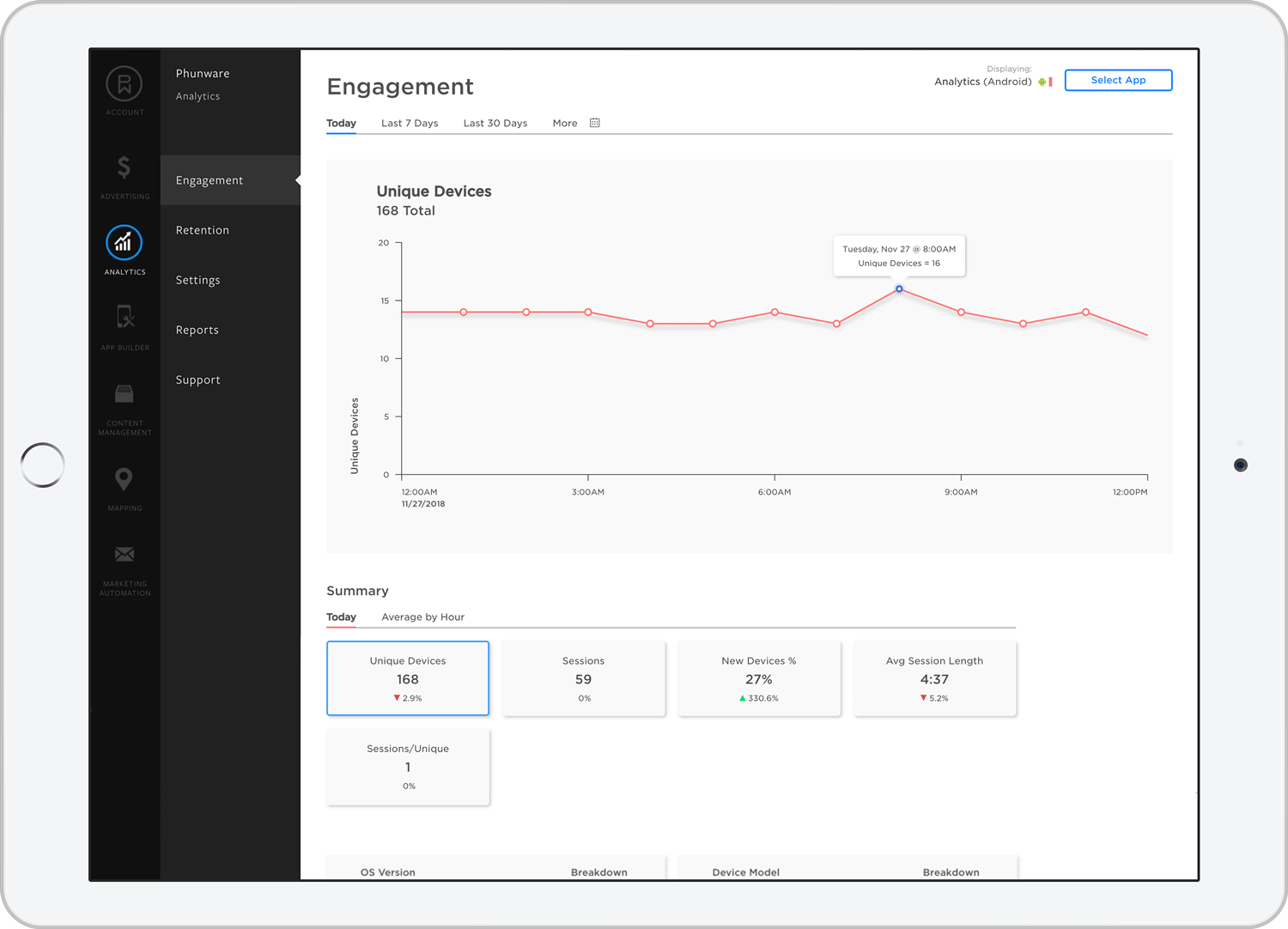Switch to the Last 7 Days tab
Screen dimensions: 1288x929
[x=410, y=123]
